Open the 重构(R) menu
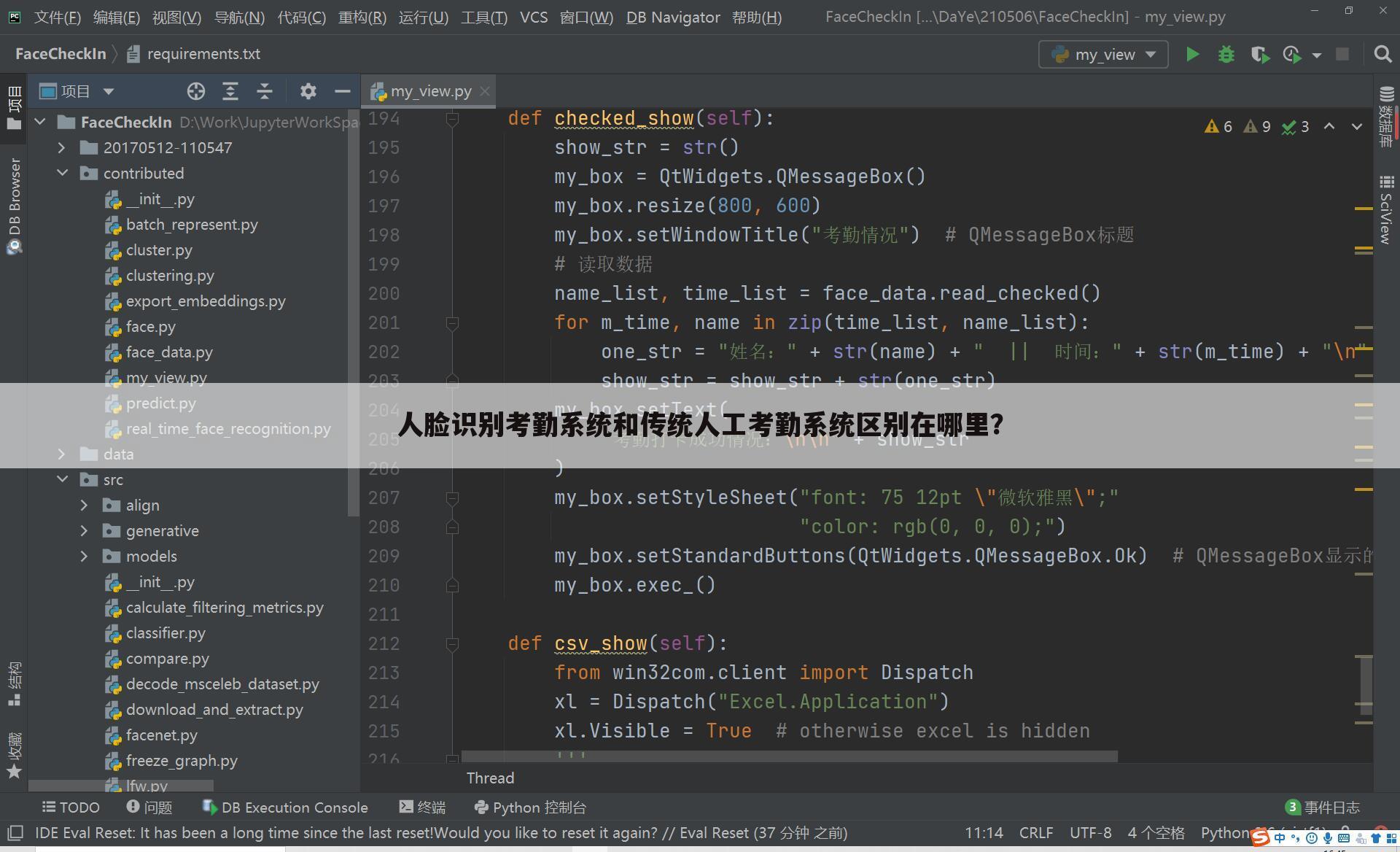Screen dimensions: 1400x852 362,17
